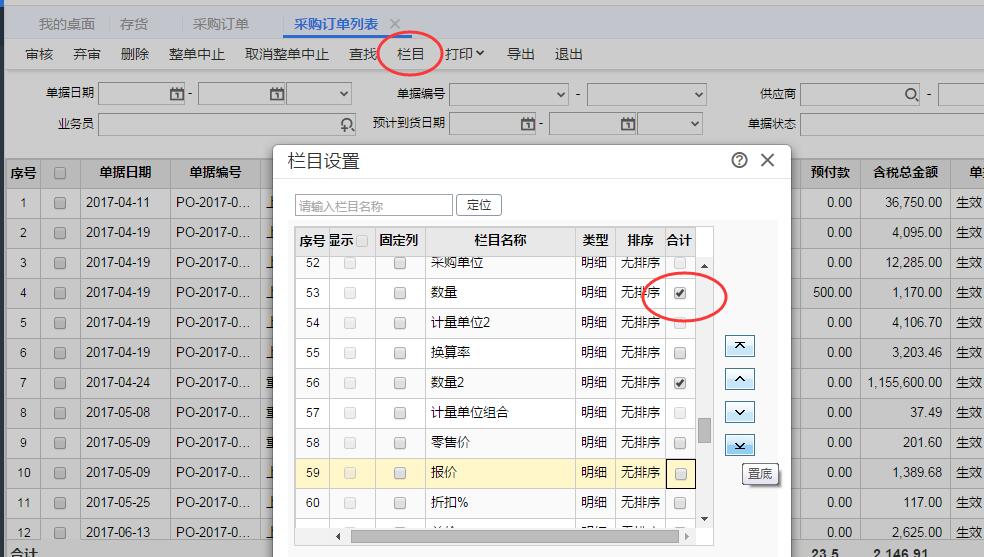This screenshot has width=984, height=557.
Task: Click the move-up arrow button
Action: click(x=738, y=380)
